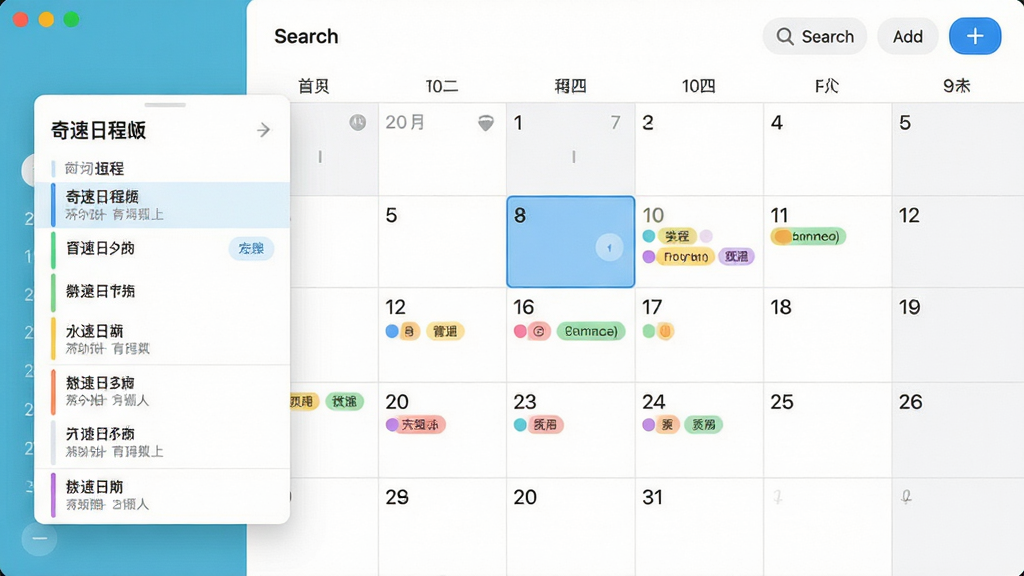Click the blue plus button
Screen dimensions: 1024x576
(x=974, y=36)
